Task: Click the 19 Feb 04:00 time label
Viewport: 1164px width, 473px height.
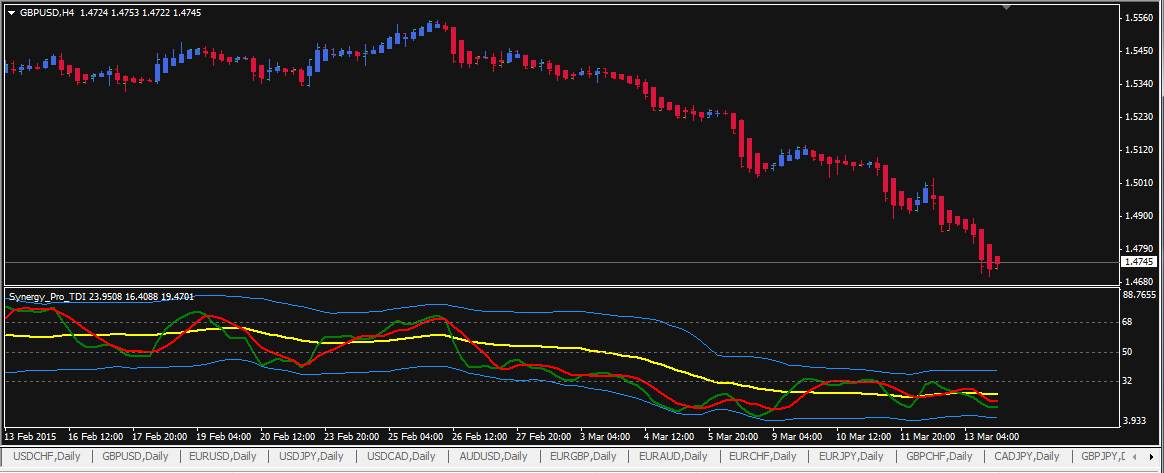Action: click(224, 437)
